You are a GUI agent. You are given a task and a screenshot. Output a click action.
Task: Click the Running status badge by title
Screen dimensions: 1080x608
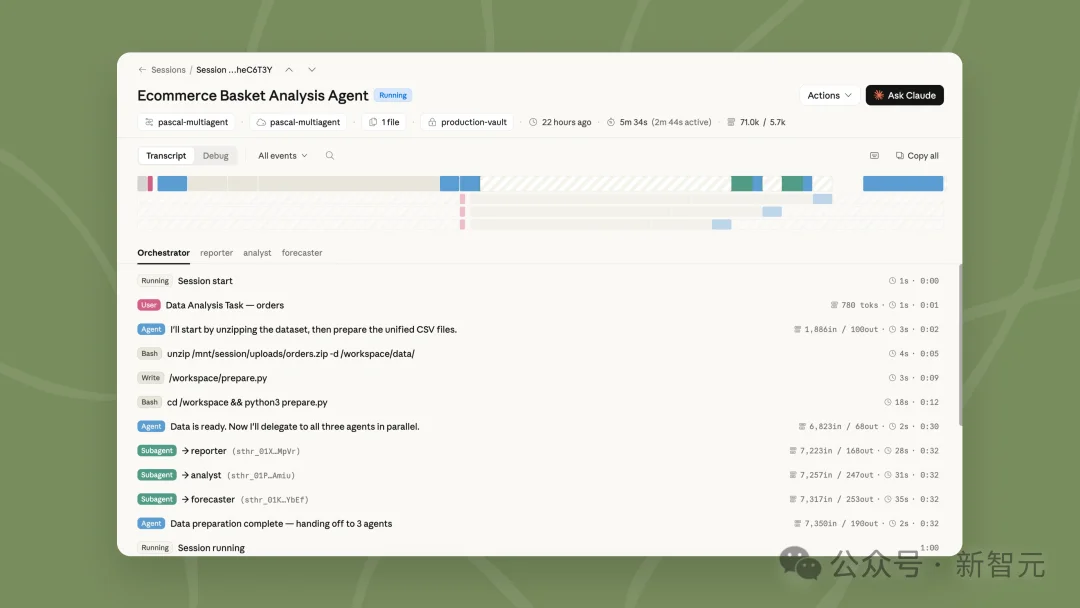[x=393, y=95]
